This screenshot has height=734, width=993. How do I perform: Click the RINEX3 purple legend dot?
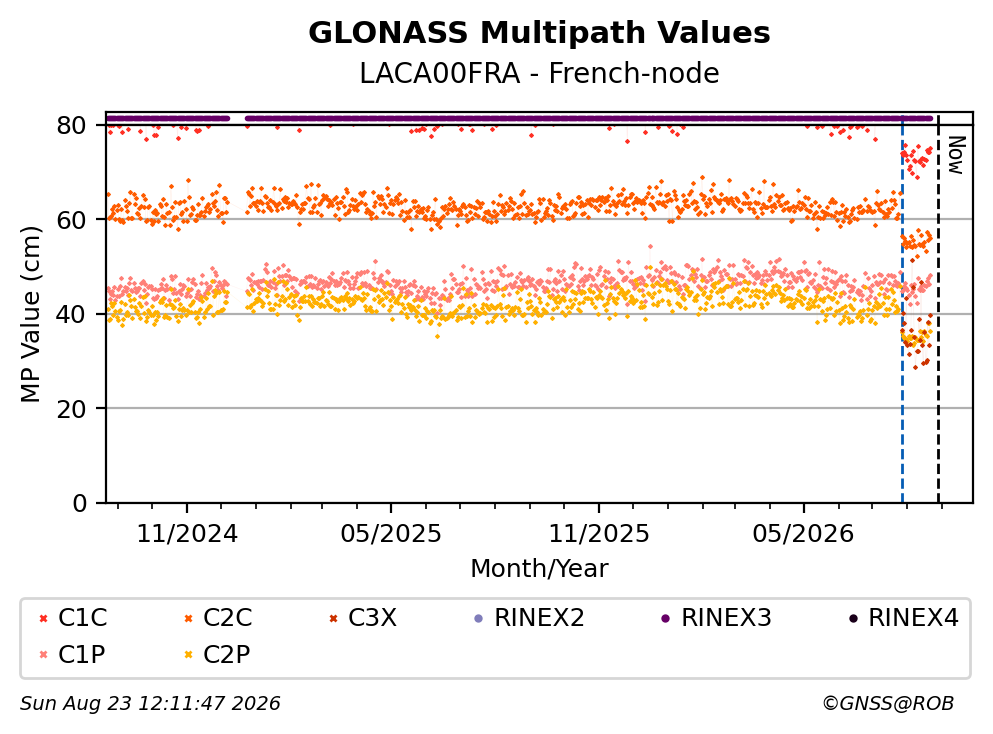coord(666,618)
